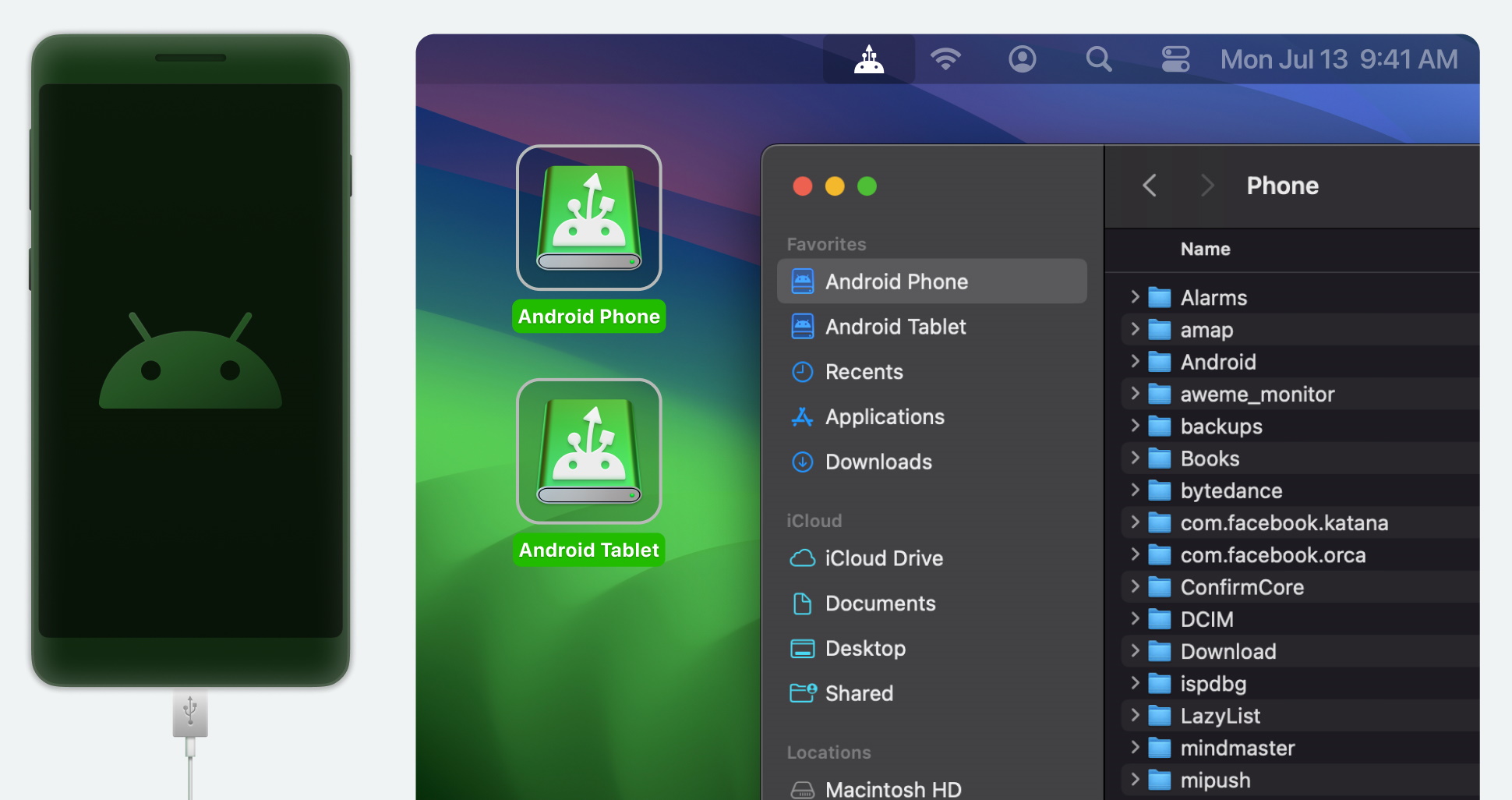Open iCloud Drive in sidebar
The width and height of the screenshot is (1512, 800).
[883, 558]
